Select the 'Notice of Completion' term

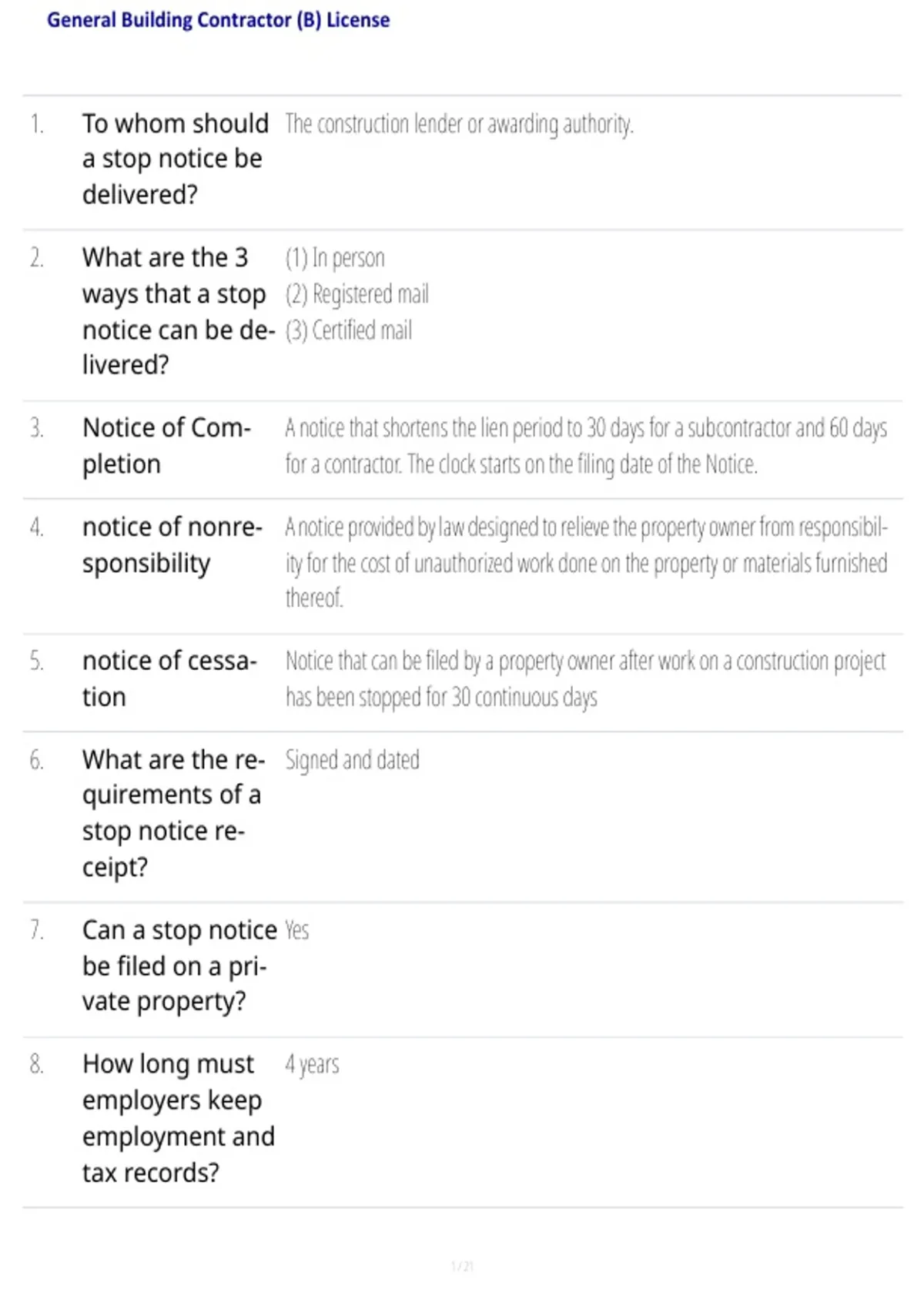click(x=166, y=446)
